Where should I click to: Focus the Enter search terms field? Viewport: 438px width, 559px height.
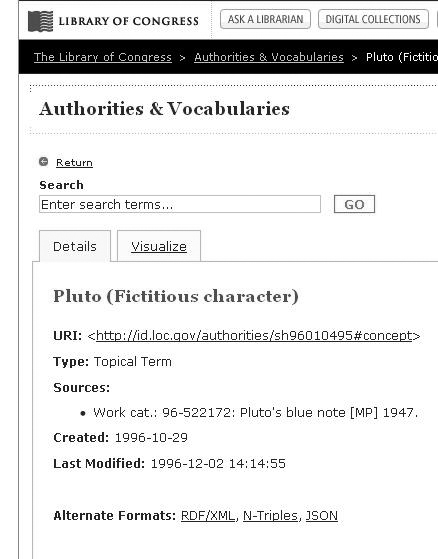180,204
